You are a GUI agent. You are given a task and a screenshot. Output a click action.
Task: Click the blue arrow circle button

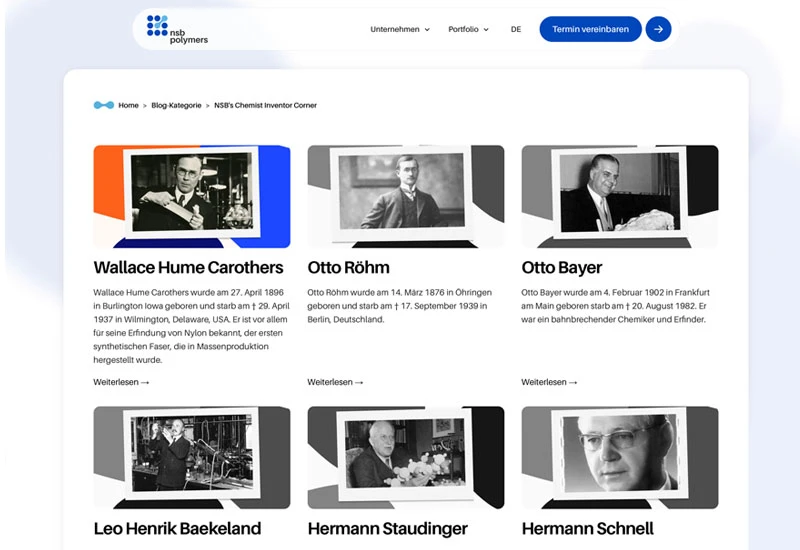[658, 29]
